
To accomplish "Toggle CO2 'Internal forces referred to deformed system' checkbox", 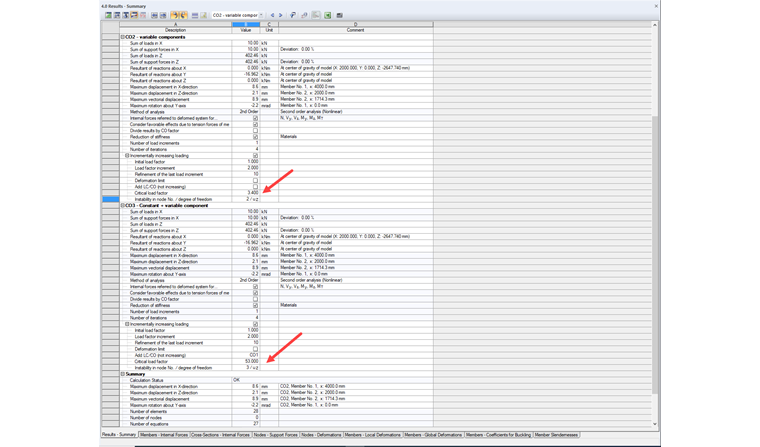I will pos(255,118).
